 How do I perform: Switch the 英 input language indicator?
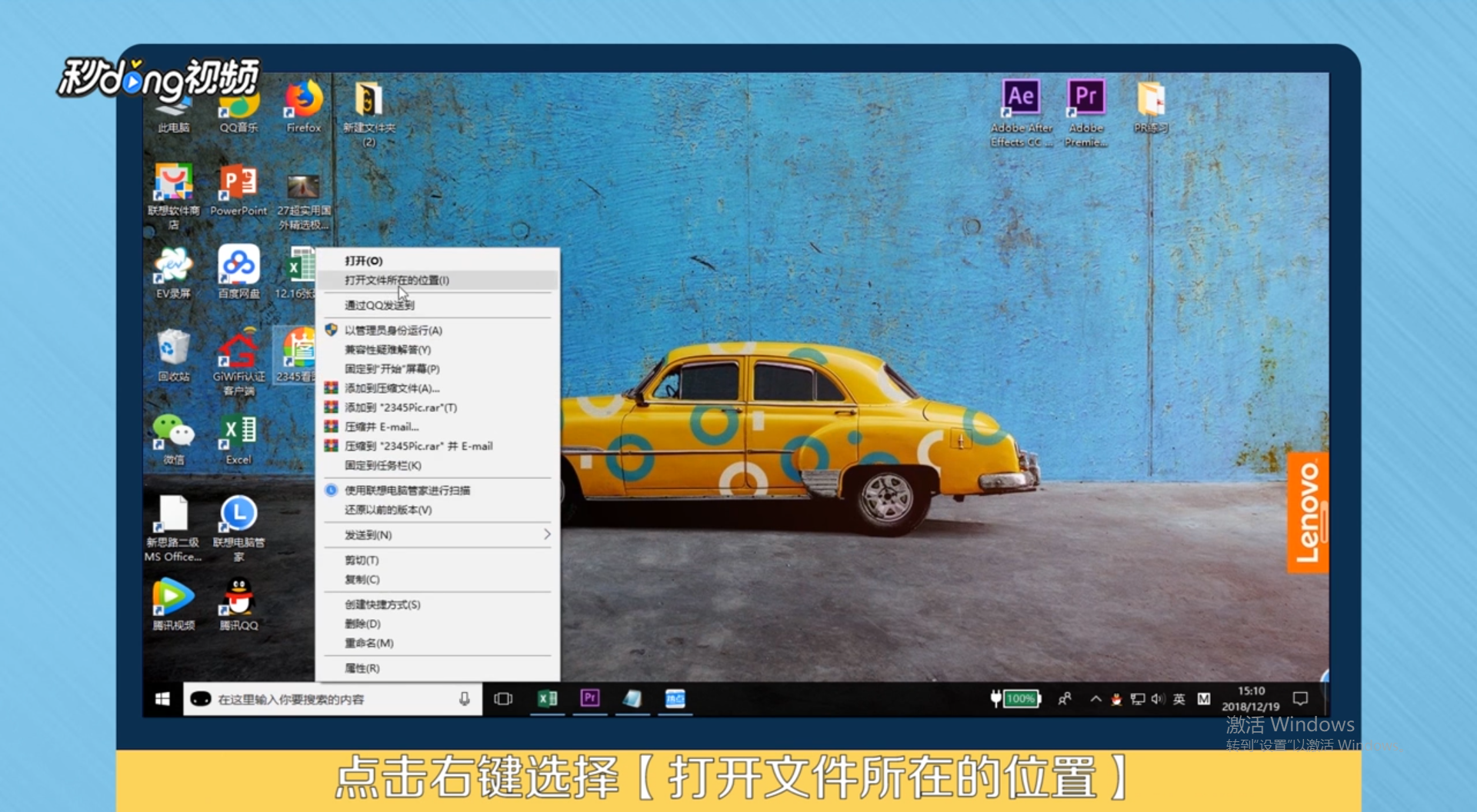pos(1179,699)
